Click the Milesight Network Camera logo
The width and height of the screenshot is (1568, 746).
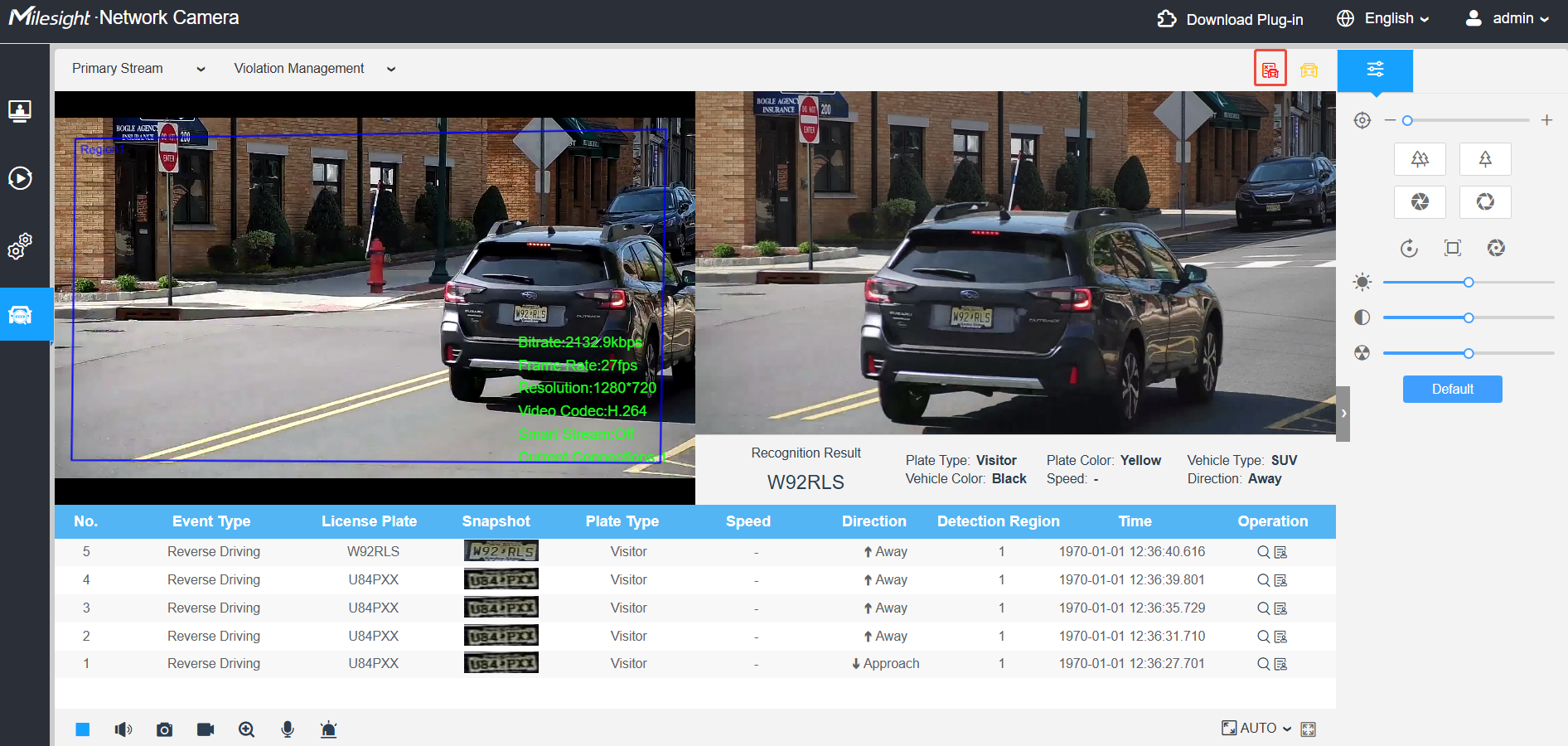[123, 17]
